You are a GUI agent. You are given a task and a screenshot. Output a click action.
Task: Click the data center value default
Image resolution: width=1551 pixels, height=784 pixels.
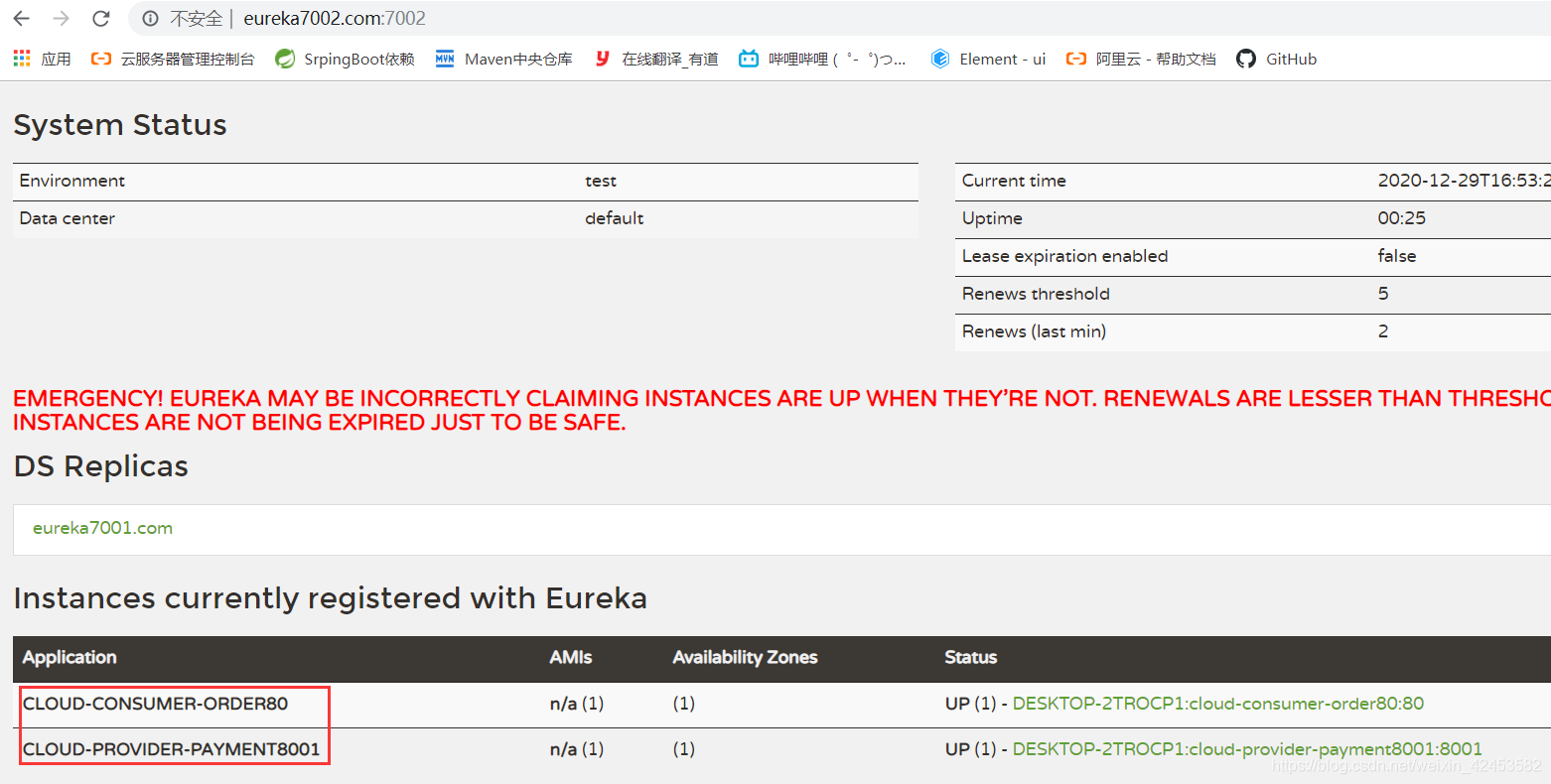pos(615,218)
